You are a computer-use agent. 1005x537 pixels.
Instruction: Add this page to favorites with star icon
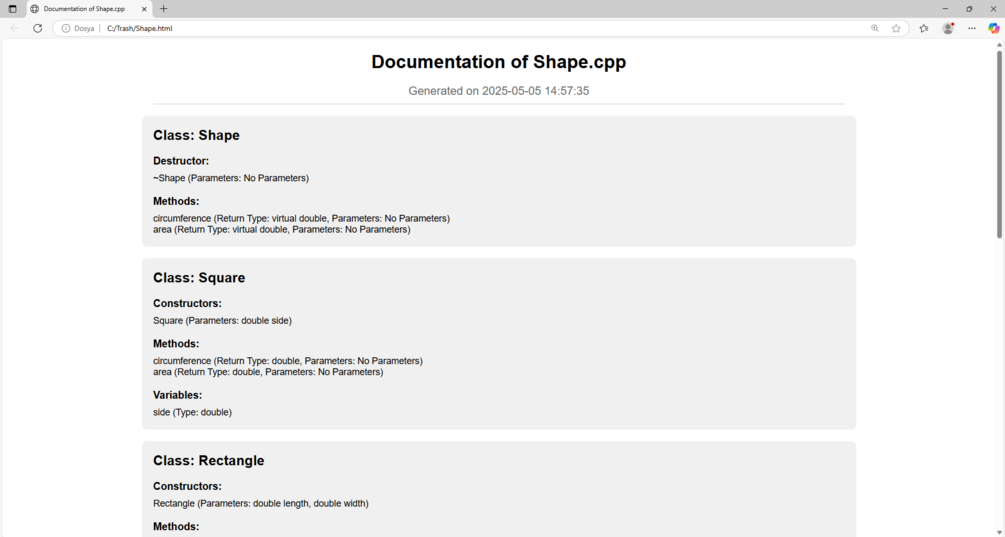(896, 29)
